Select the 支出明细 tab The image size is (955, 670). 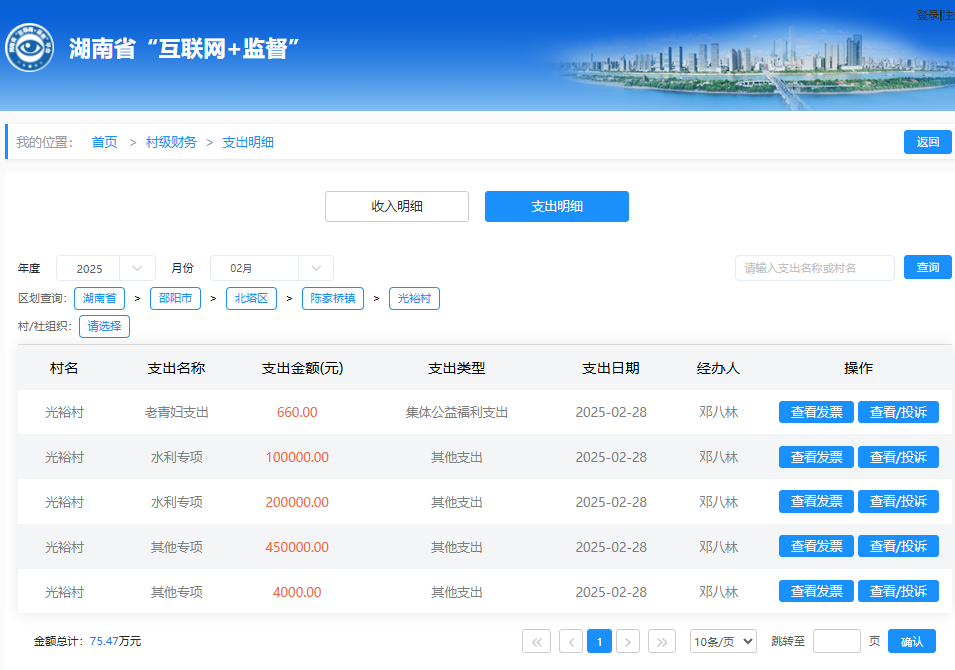tap(557, 206)
